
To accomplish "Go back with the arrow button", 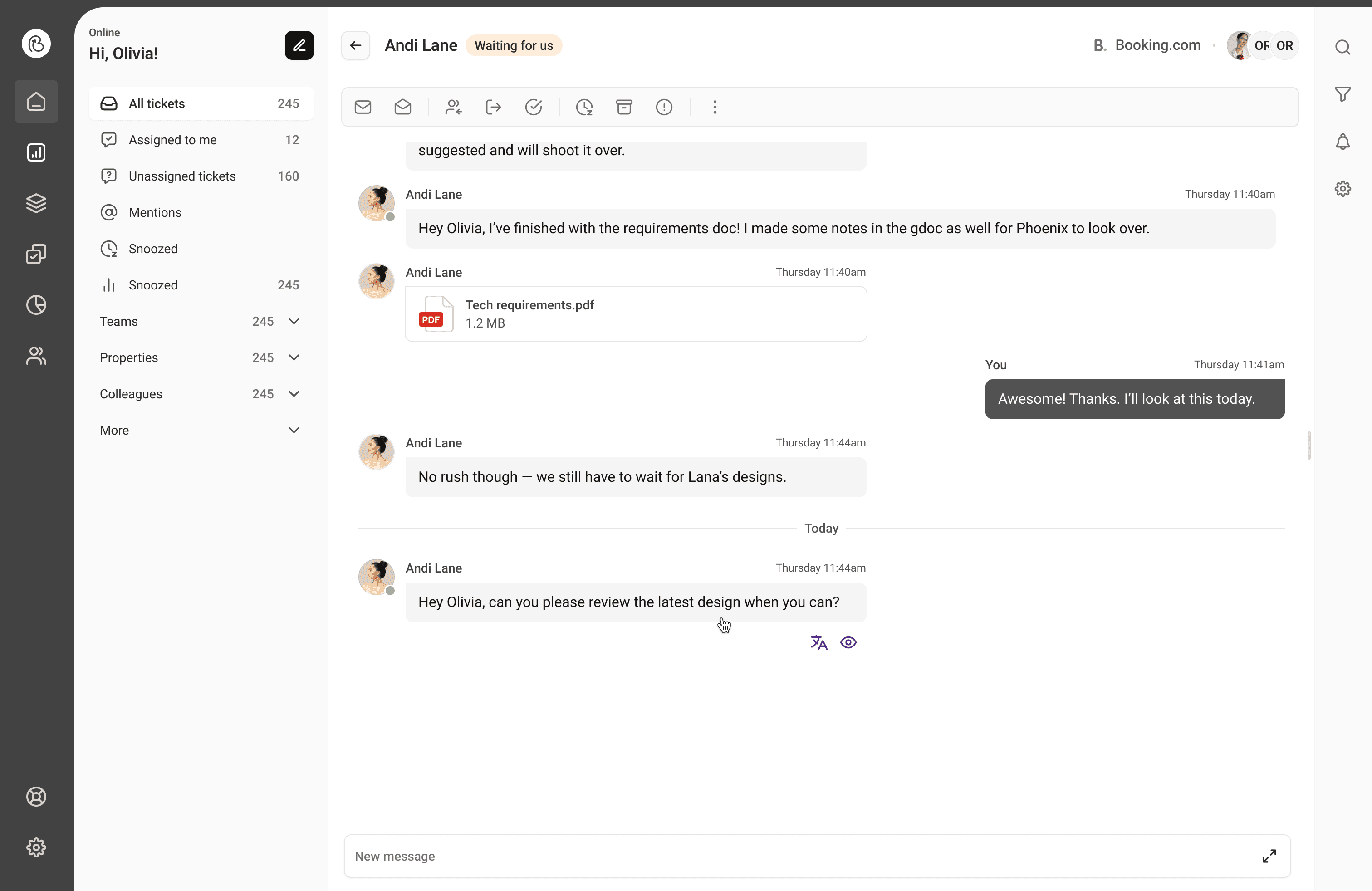I will (x=356, y=45).
